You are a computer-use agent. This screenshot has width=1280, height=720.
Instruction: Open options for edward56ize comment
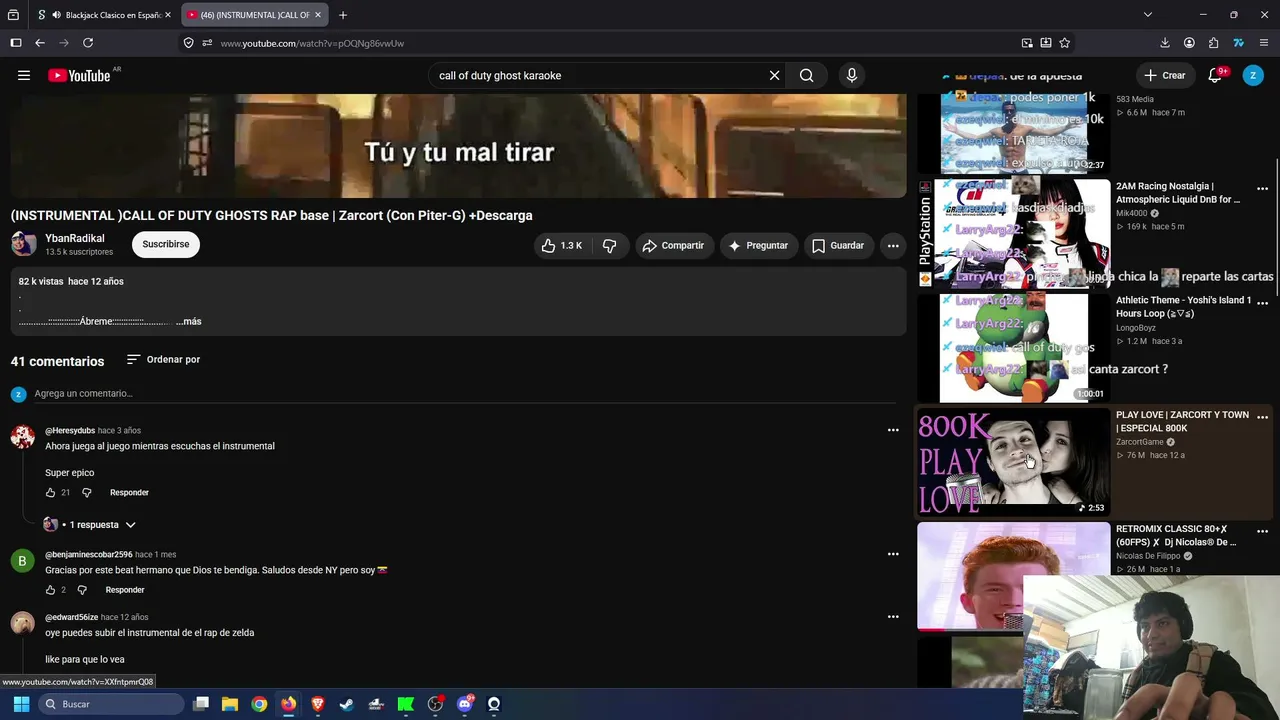[x=893, y=617]
